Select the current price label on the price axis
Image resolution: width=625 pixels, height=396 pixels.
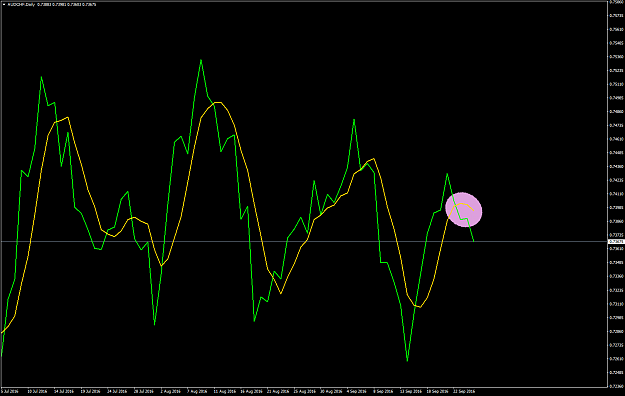616,242
